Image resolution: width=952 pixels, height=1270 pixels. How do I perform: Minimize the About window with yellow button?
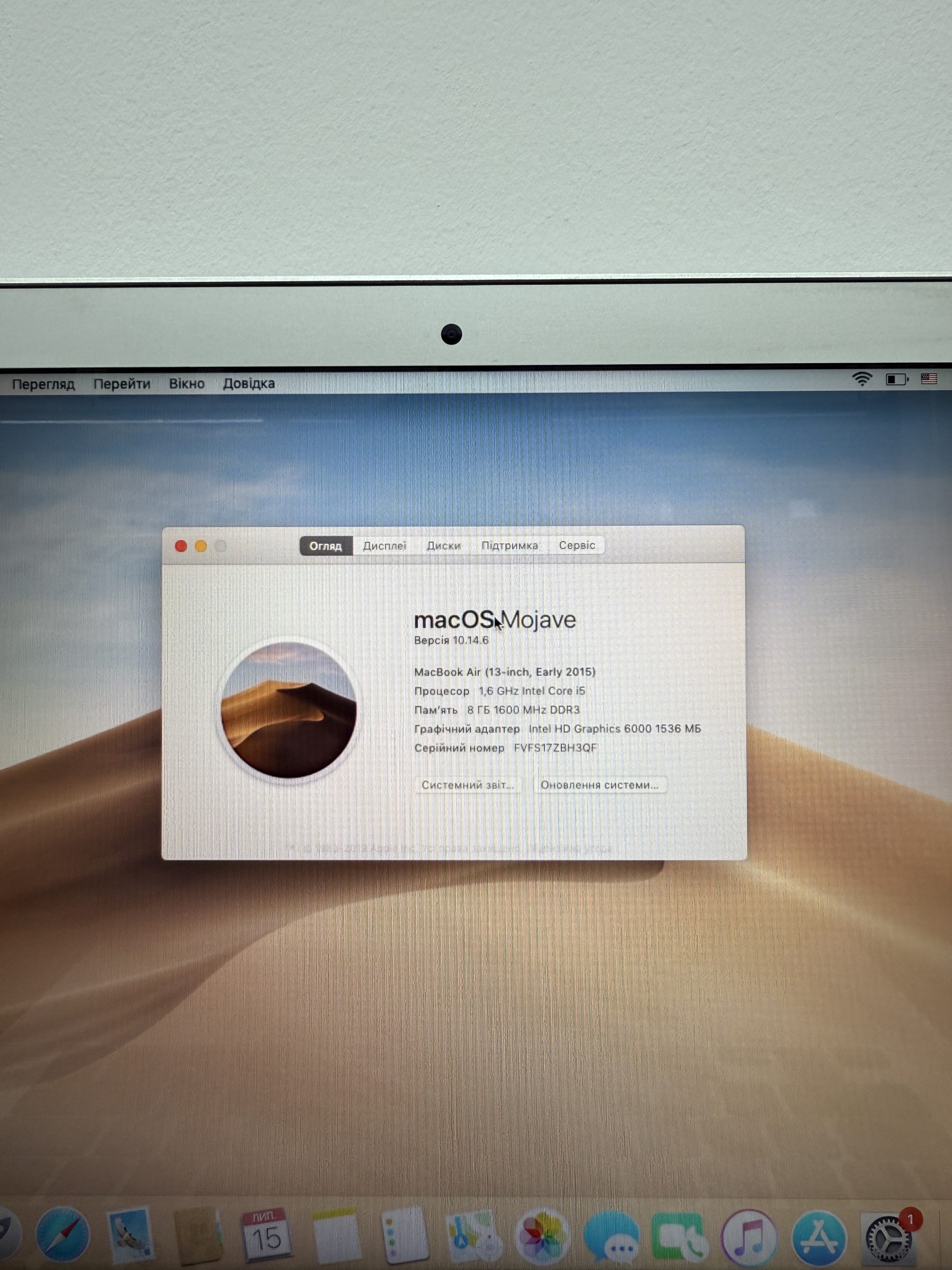pos(201,546)
